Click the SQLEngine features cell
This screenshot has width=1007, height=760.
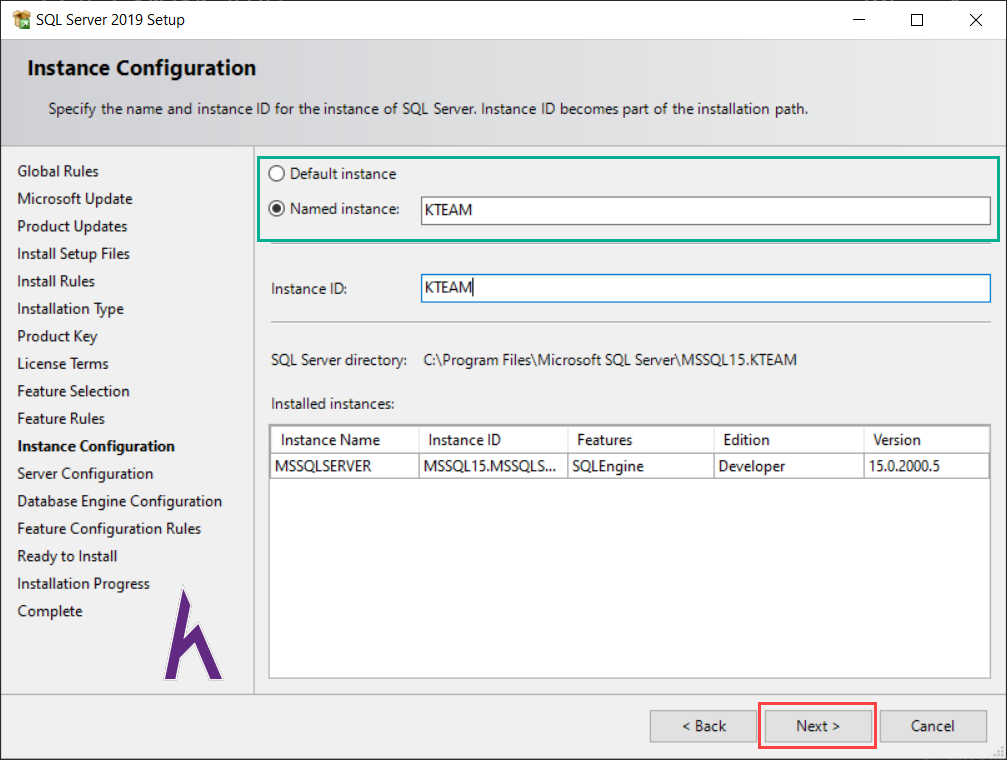coord(641,466)
